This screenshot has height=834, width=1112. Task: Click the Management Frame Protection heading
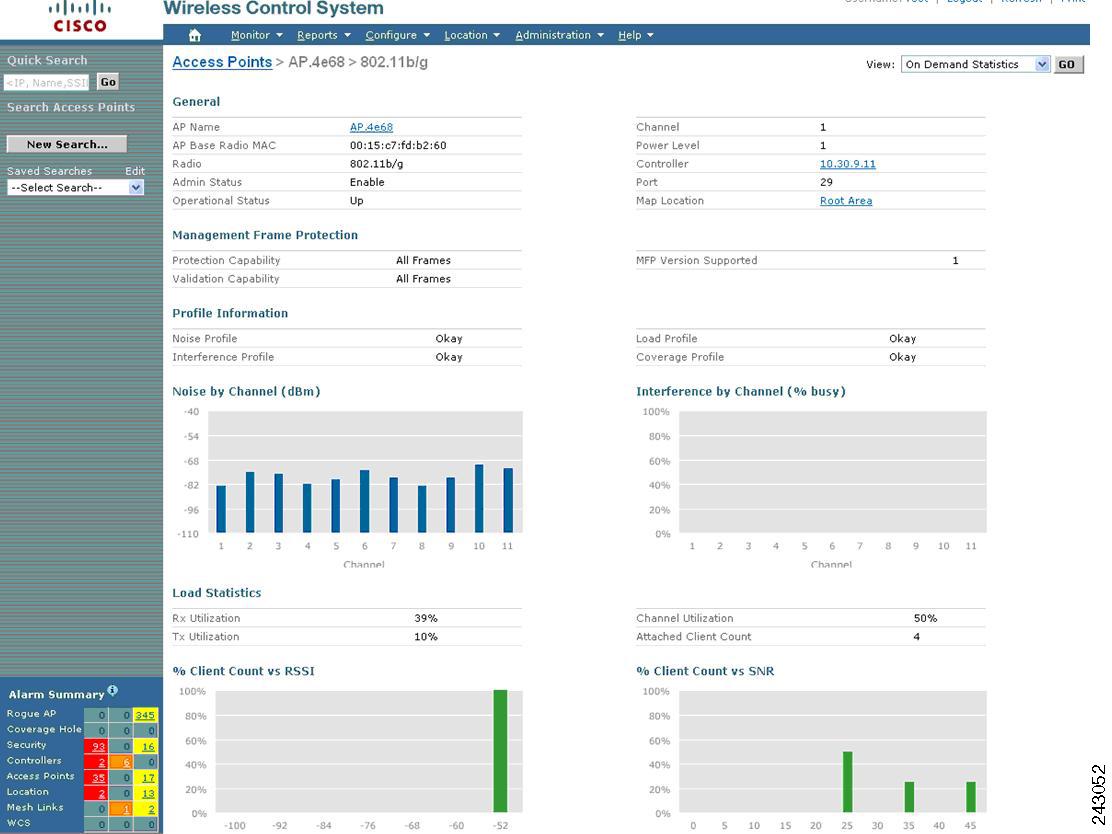(x=265, y=235)
